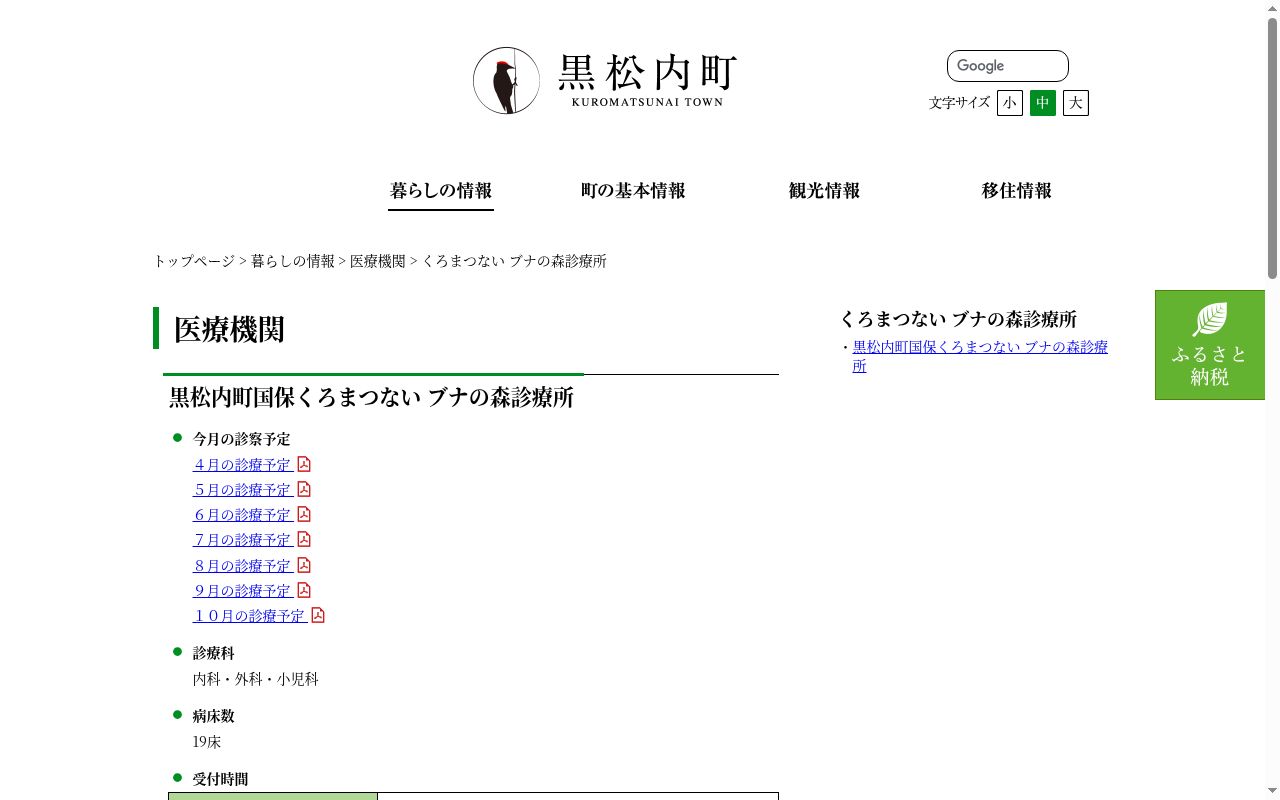Open sidebar link 黒松内町国保くろまつない ブナの森診療所
Viewport: 1280px width, 800px height.
[x=980, y=356]
